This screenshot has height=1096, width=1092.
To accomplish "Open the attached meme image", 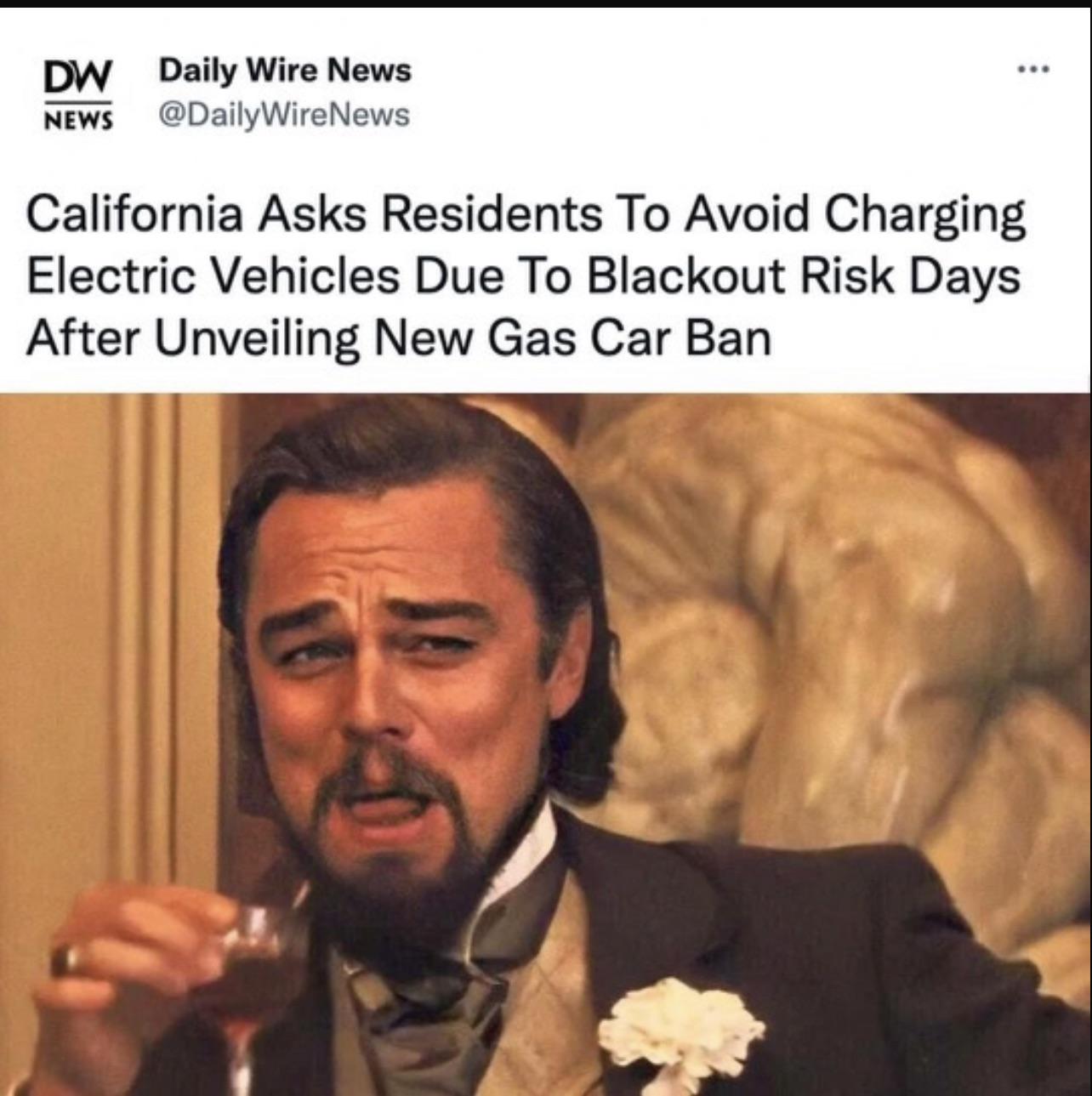I will pos(546,744).
